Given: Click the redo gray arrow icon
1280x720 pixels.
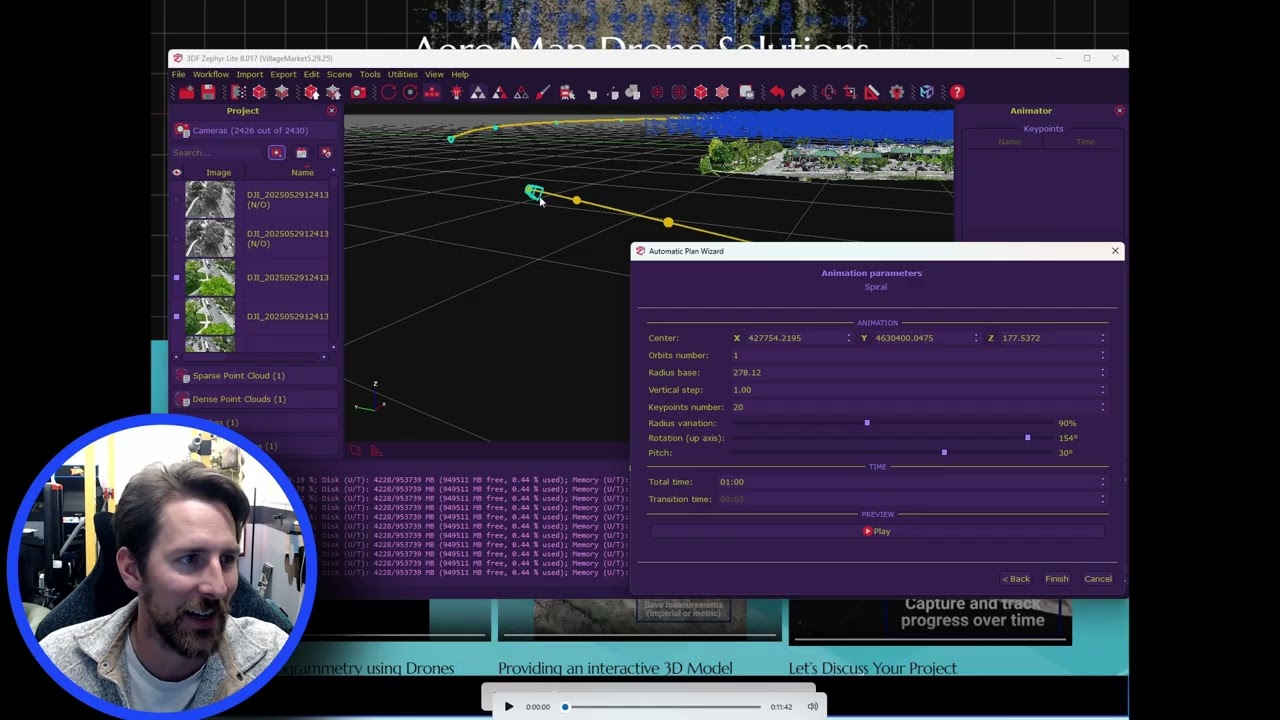Looking at the screenshot, I should pos(798,92).
